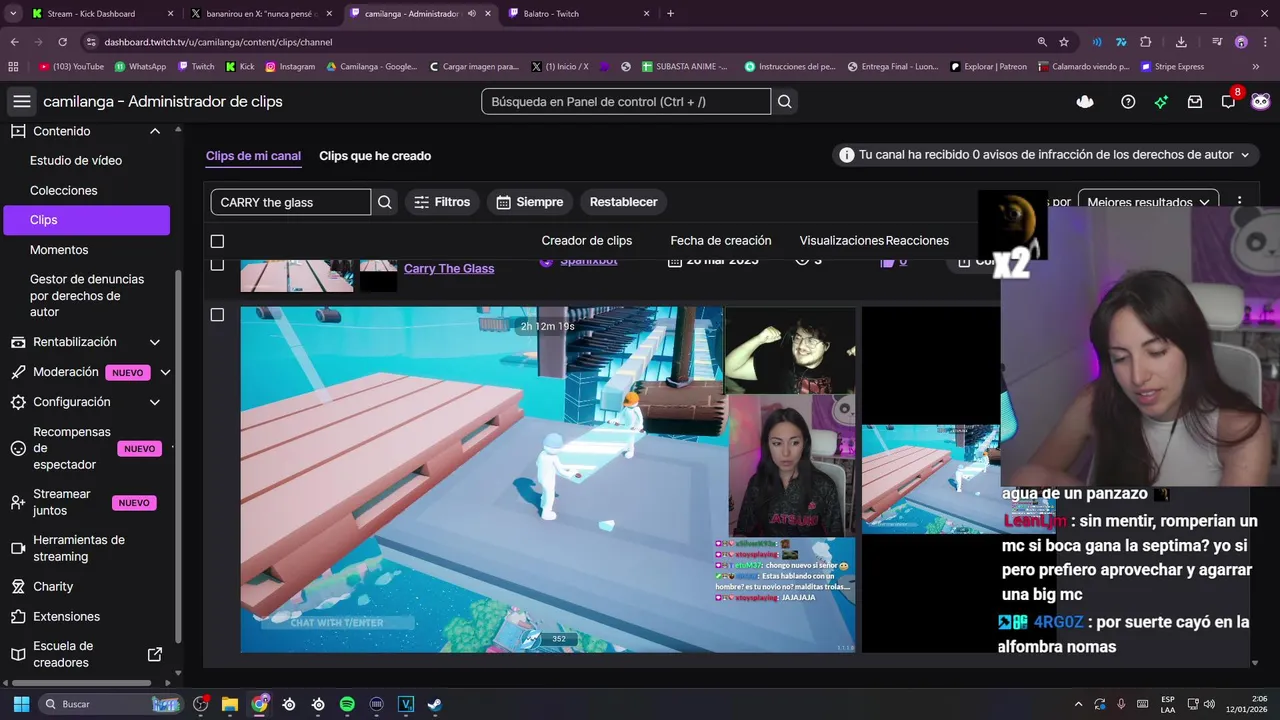Switch to Clips de mi canal tab

click(x=253, y=156)
